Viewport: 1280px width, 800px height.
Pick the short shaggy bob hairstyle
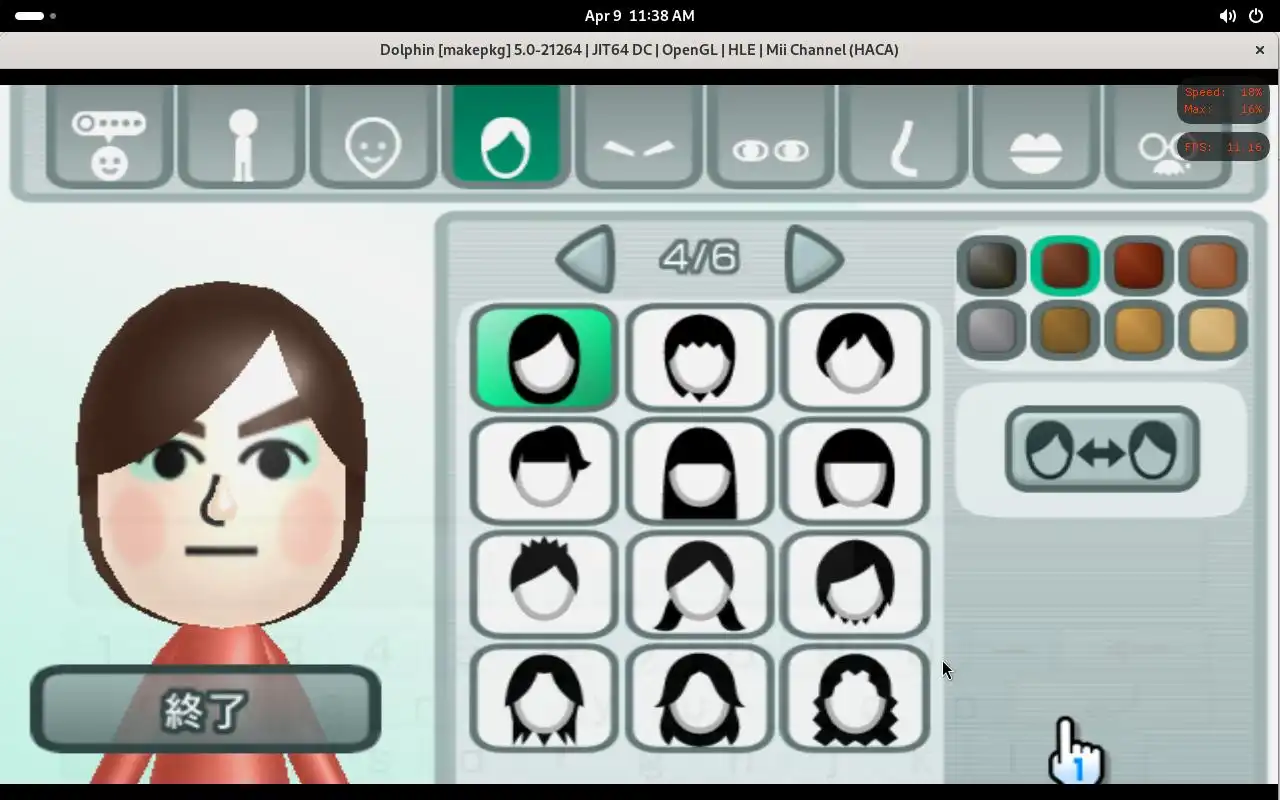click(854, 584)
